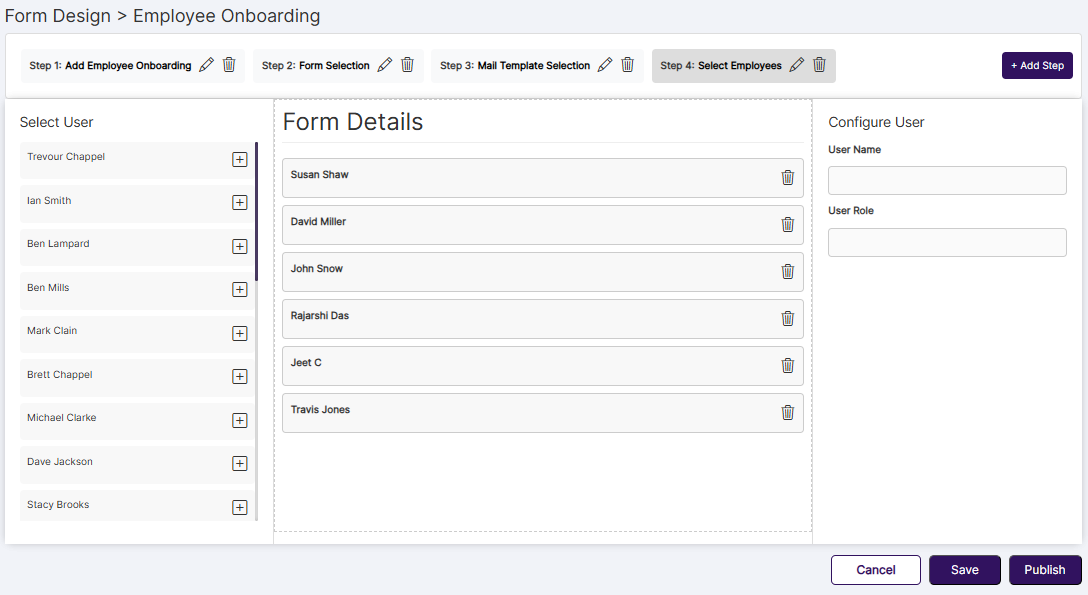Edit the Add Employee Onboarding step name
Image resolution: width=1088 pixels, height=595 pixels.
tap(207, 64)
